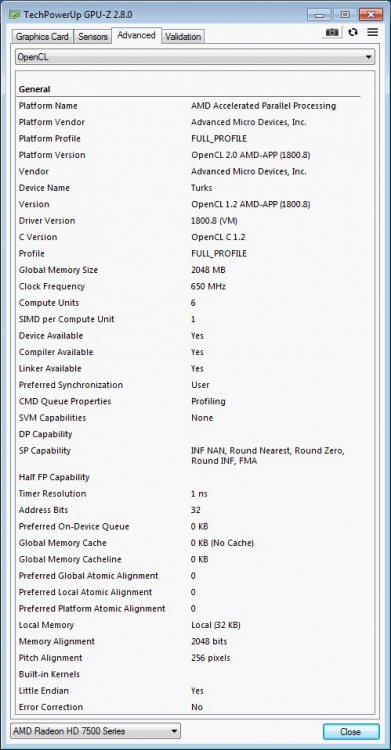The height and width of the screenshot is (750, 391).
Task: Open the AMD Radeon HD 7500 Series selector
Action: pos(96,731)
